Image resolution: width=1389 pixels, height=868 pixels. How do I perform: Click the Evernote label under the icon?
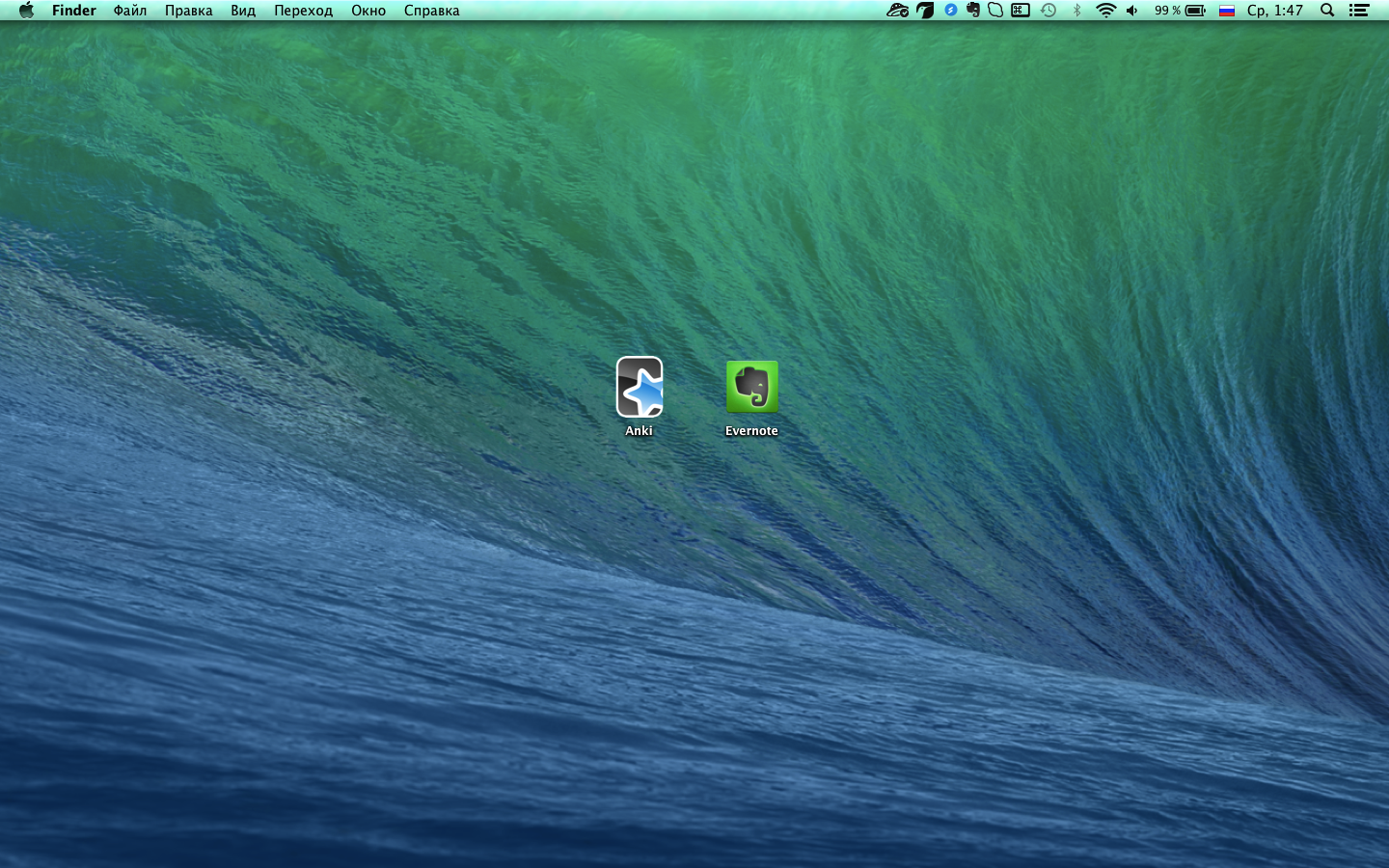pos(751,431)
